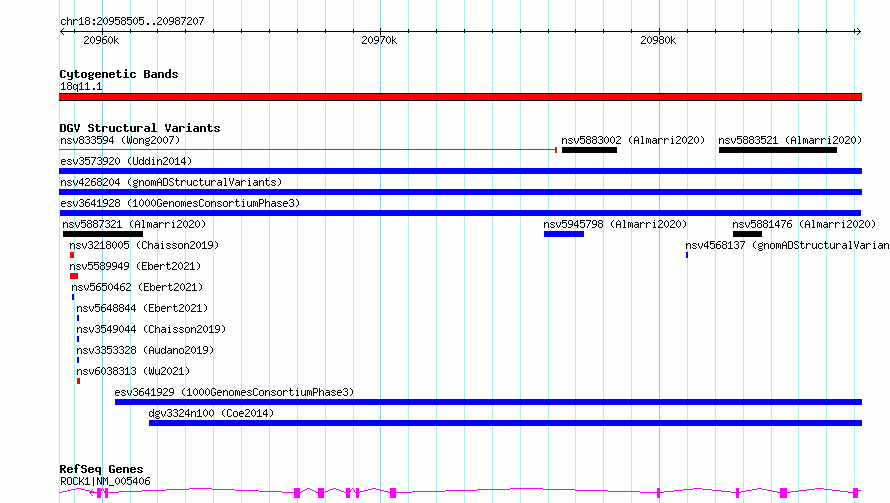Click the 20970k ruler tick label
Screen dimensions: 890x503
[379, 40]
